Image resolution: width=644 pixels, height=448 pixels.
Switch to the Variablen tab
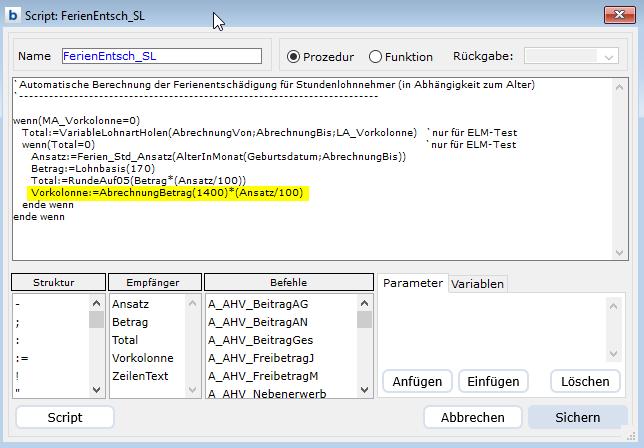pyautogui.click(x=478, y=284)
